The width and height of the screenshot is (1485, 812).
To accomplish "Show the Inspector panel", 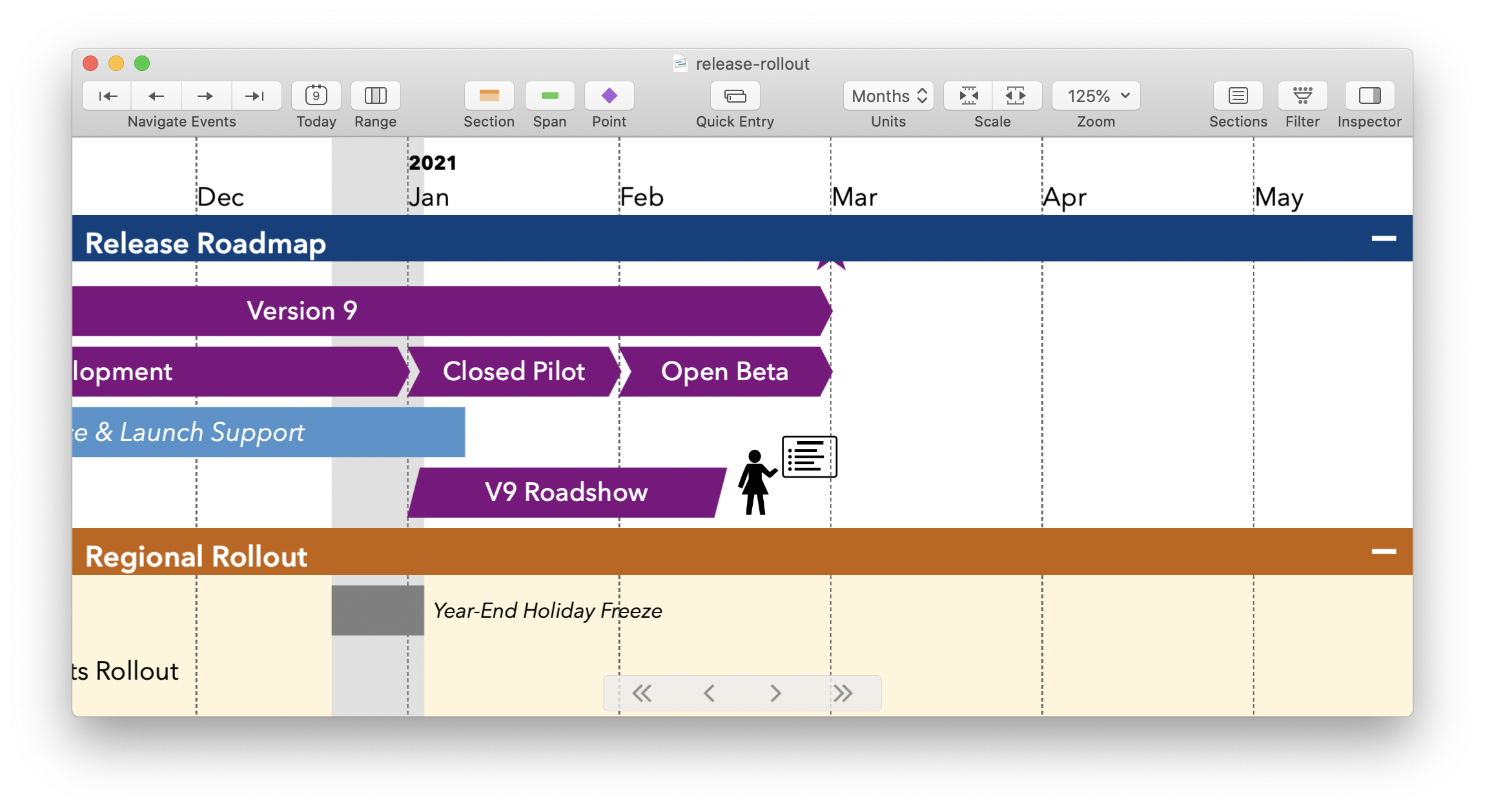I will [1369, 96].
